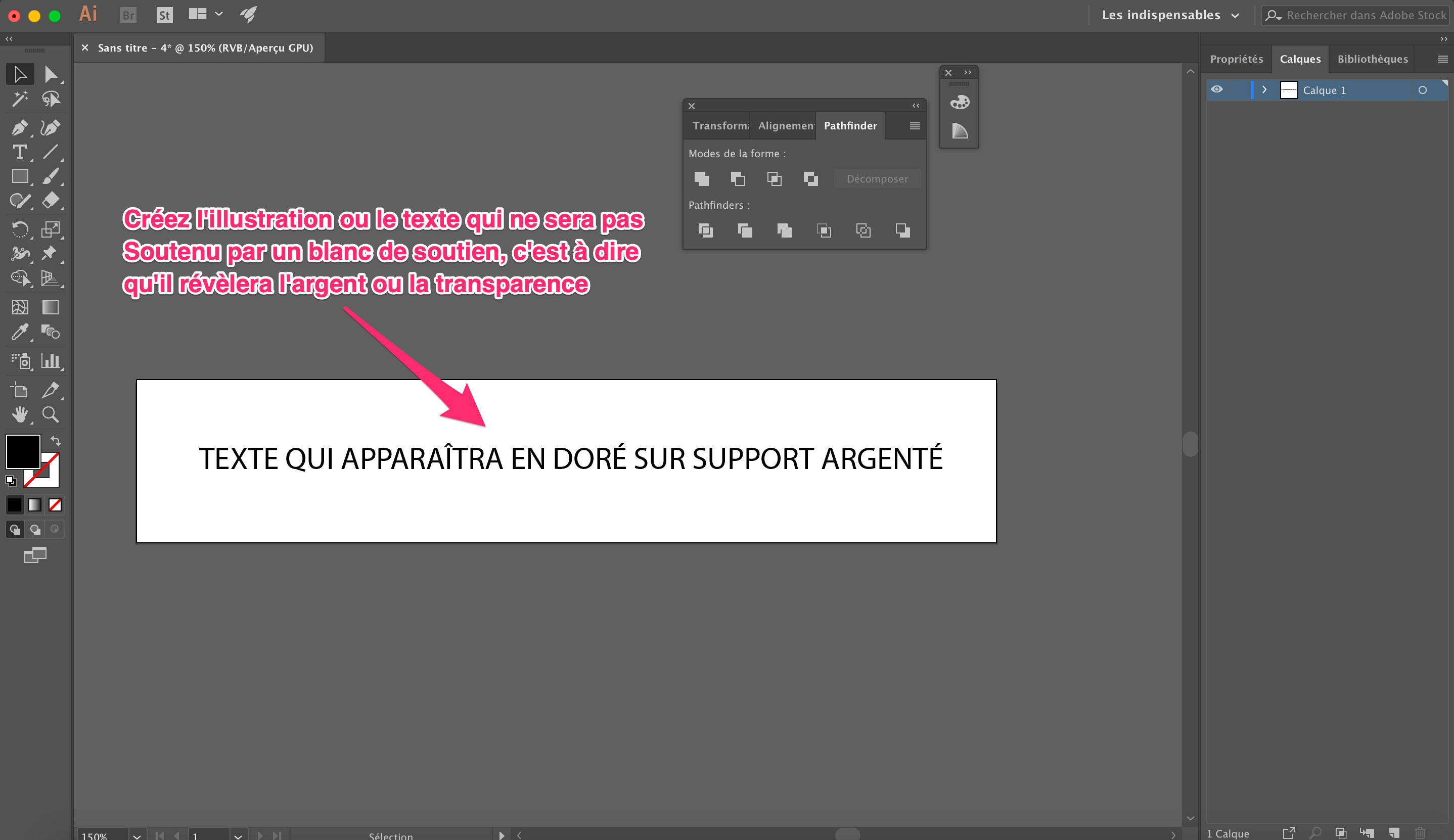
Task: Swap fill and stroke colors
Action: (56, 440)
